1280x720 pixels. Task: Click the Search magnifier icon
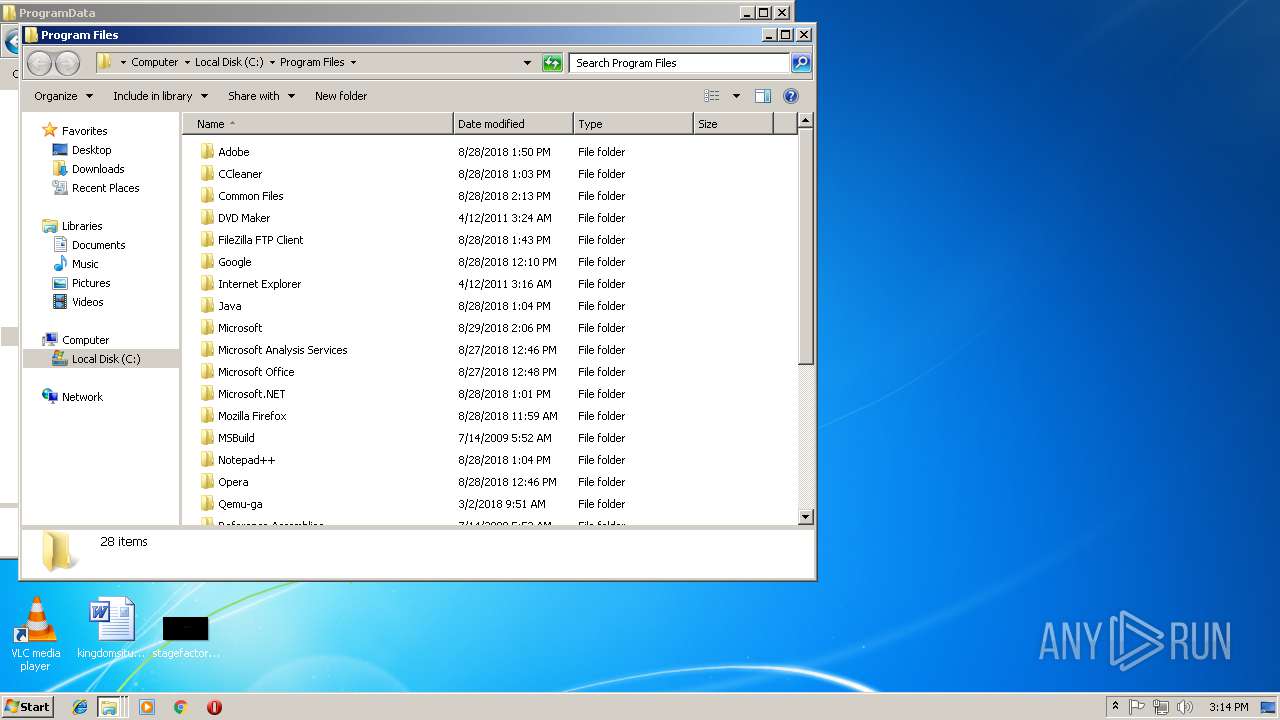800,62
